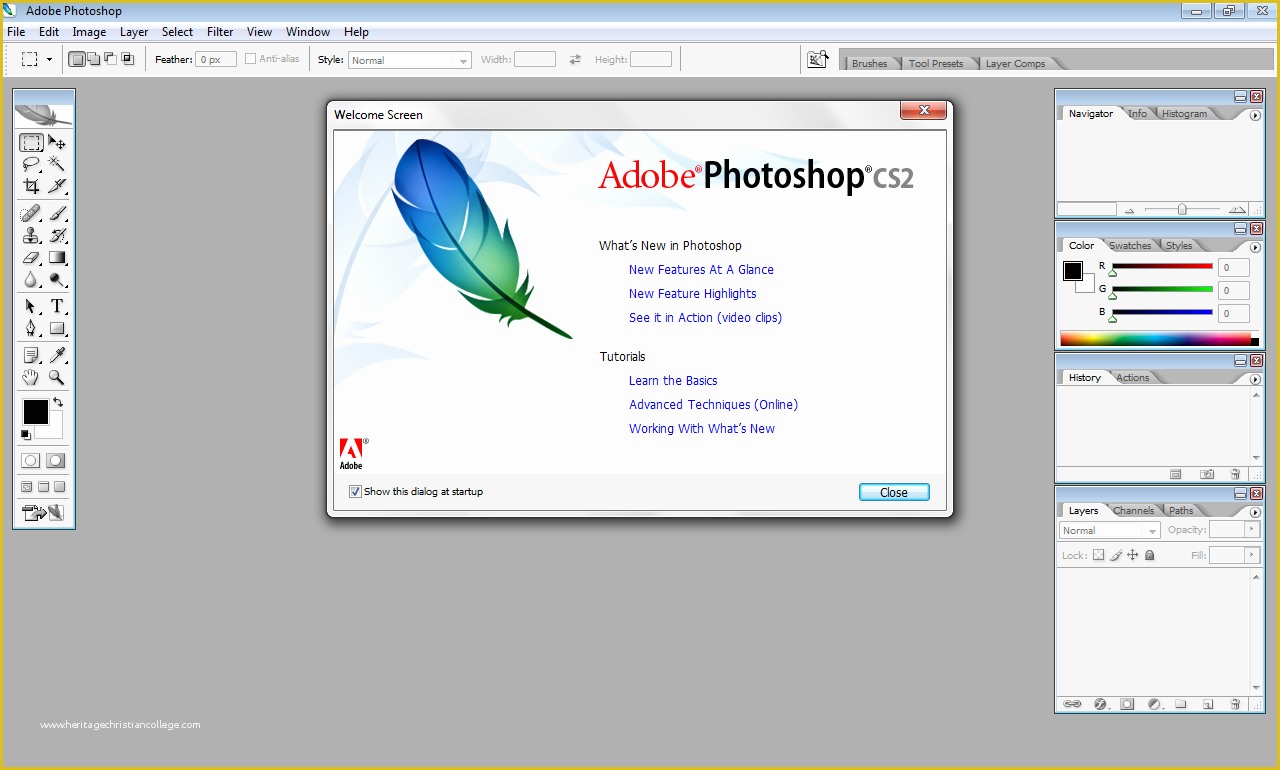Select the Eraser tool
Viewport: 1280px width, 770px height.
point(31,258)
